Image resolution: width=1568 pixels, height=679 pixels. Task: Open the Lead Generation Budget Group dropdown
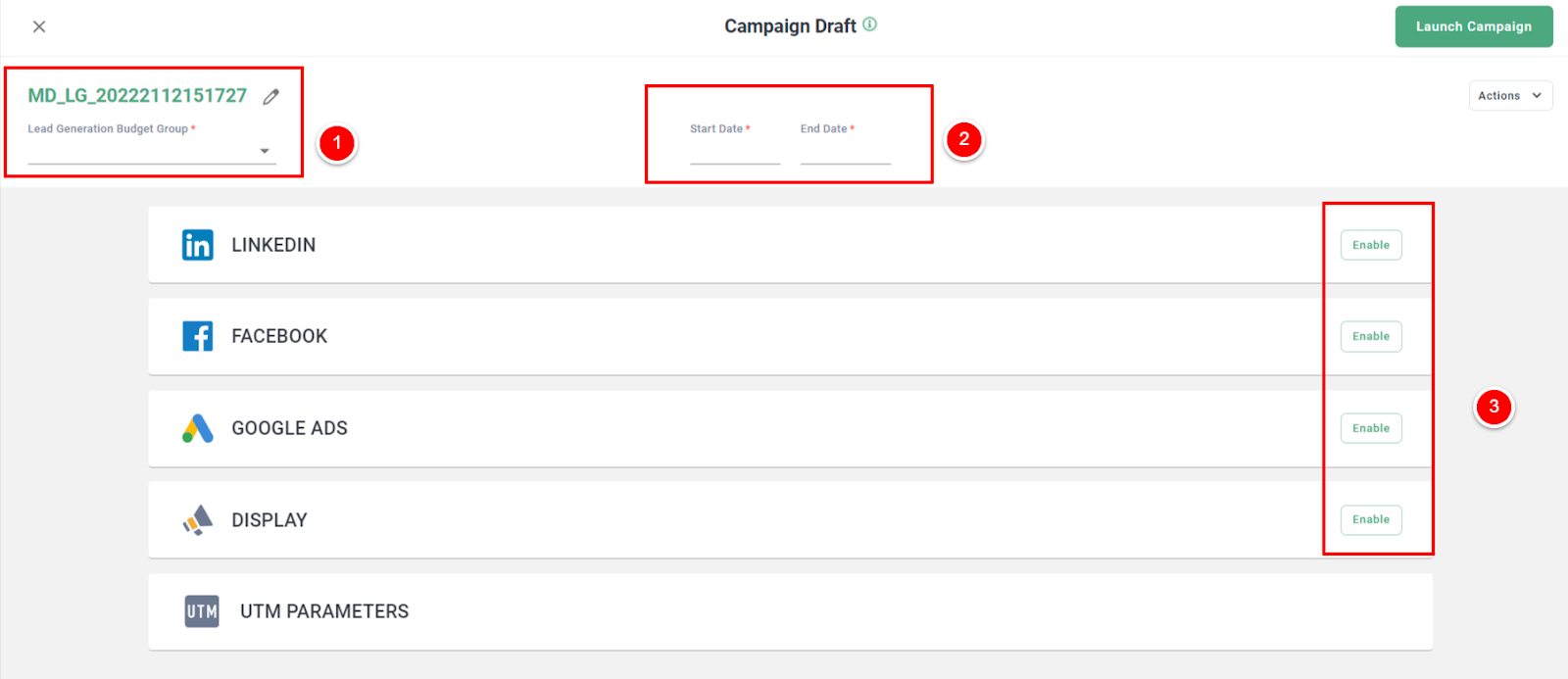coord(152,151)
